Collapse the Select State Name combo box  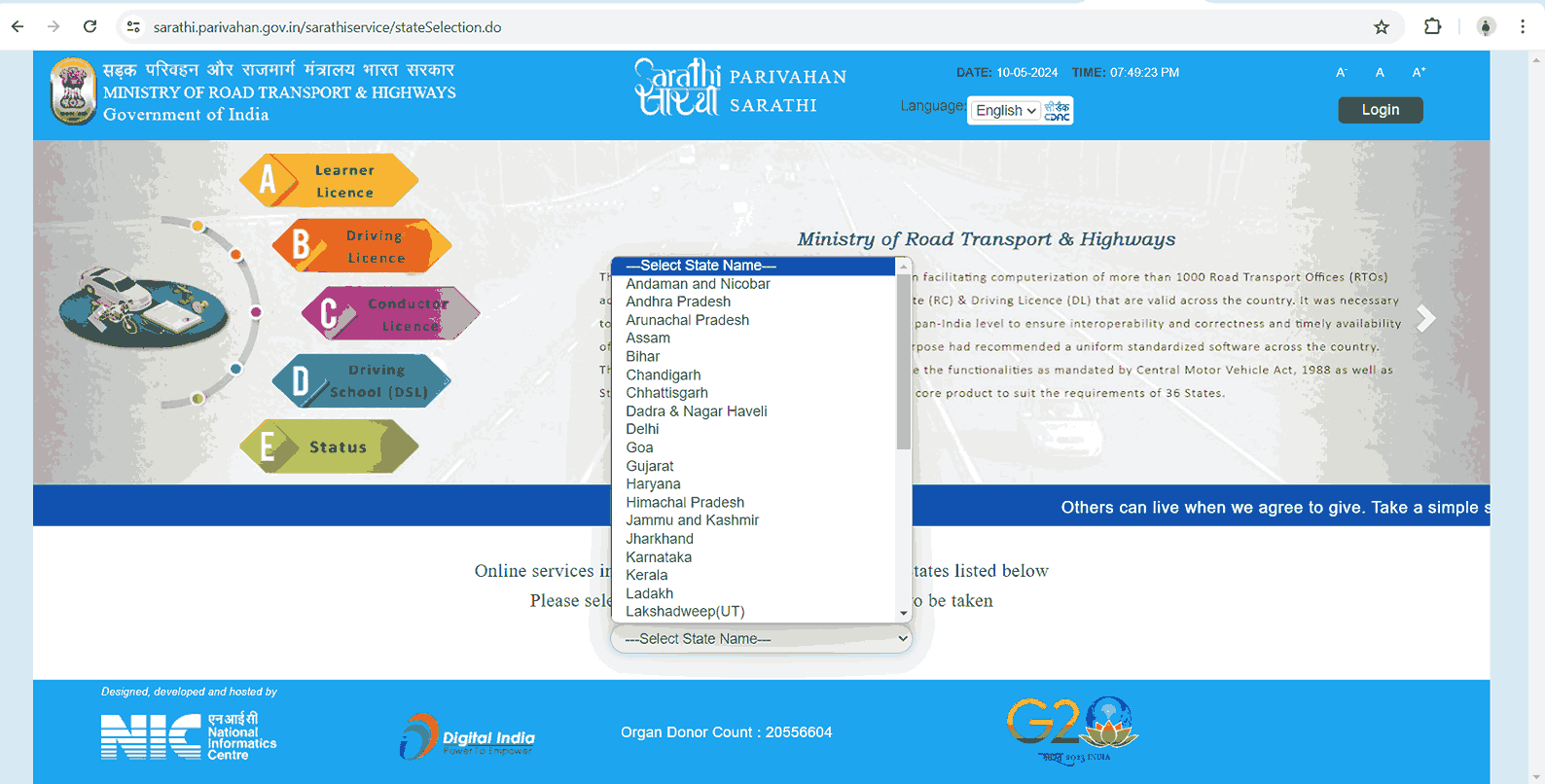click(x=761, y=639)
